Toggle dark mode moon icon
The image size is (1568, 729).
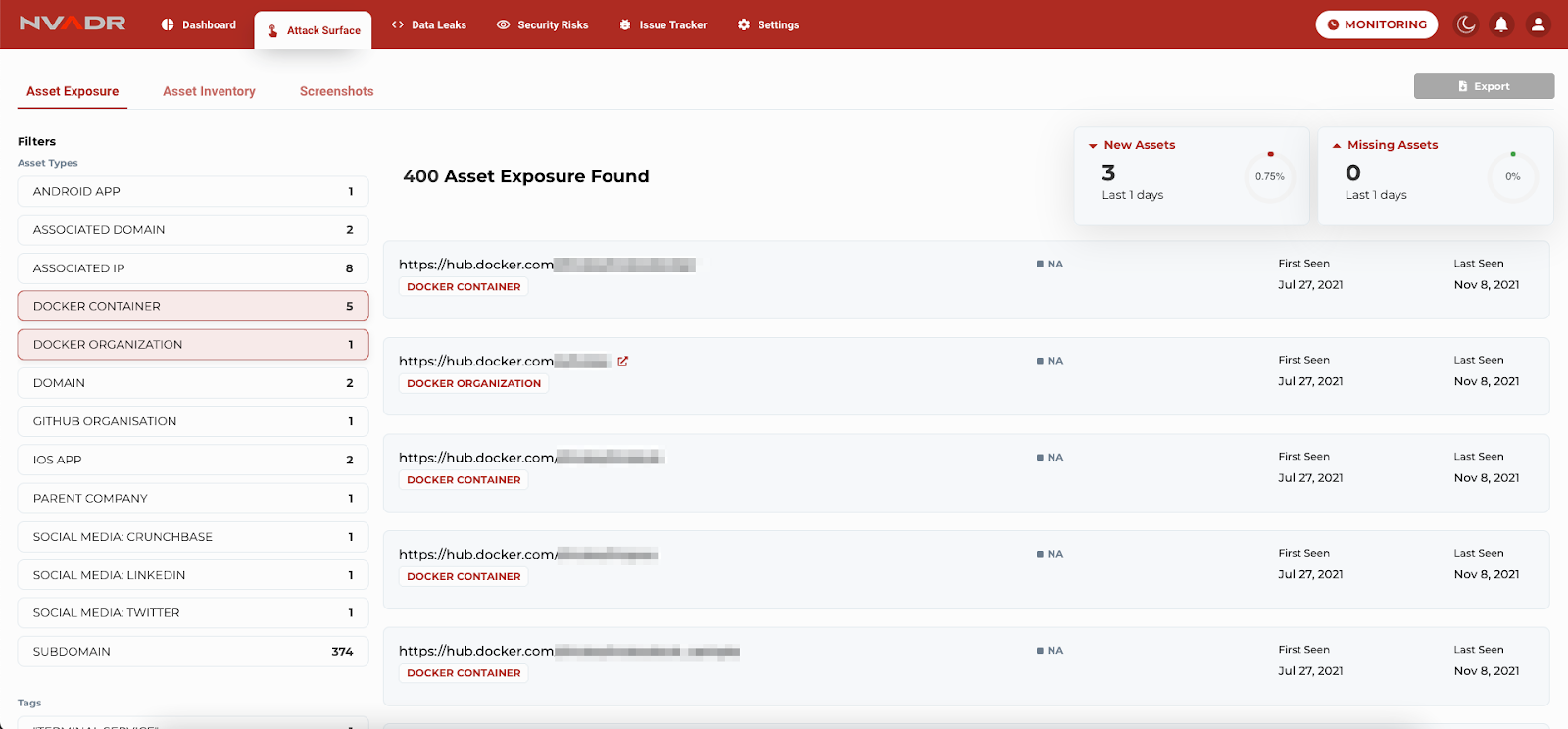1466,24
